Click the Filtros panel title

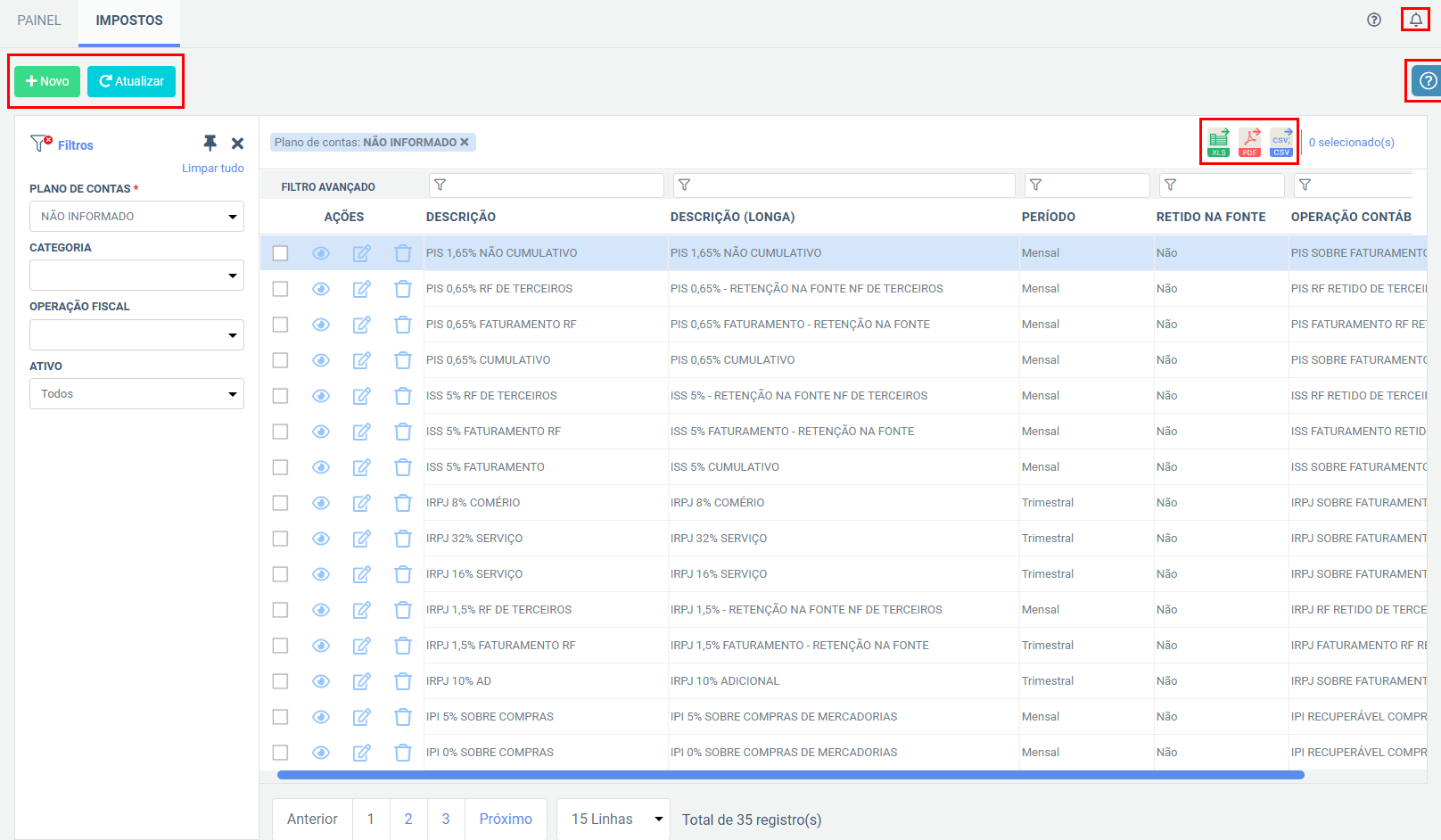[76, 144]
